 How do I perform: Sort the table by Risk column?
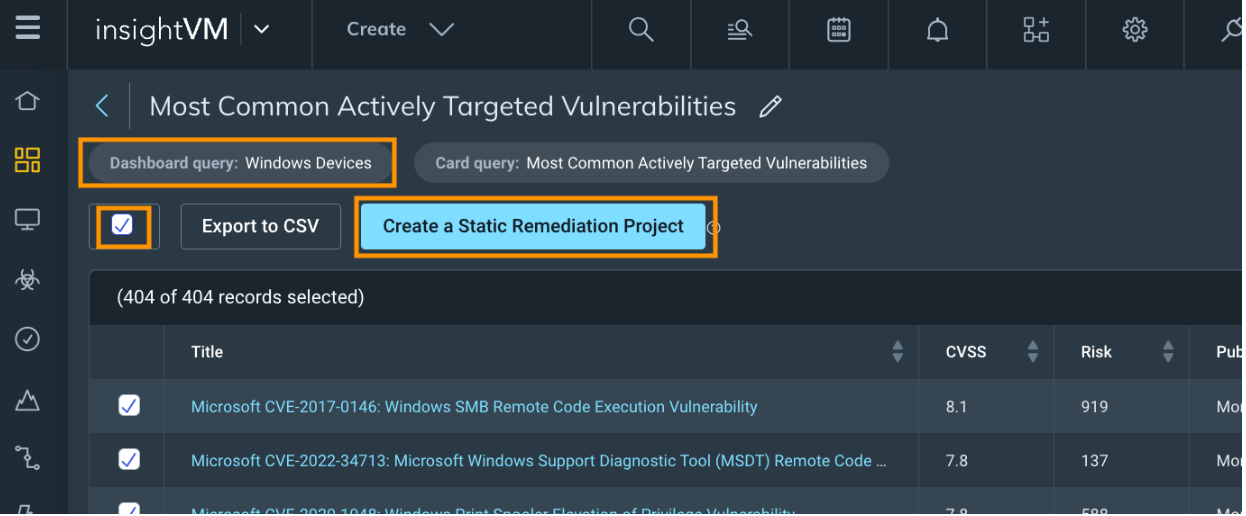(x=1167, y=352)
